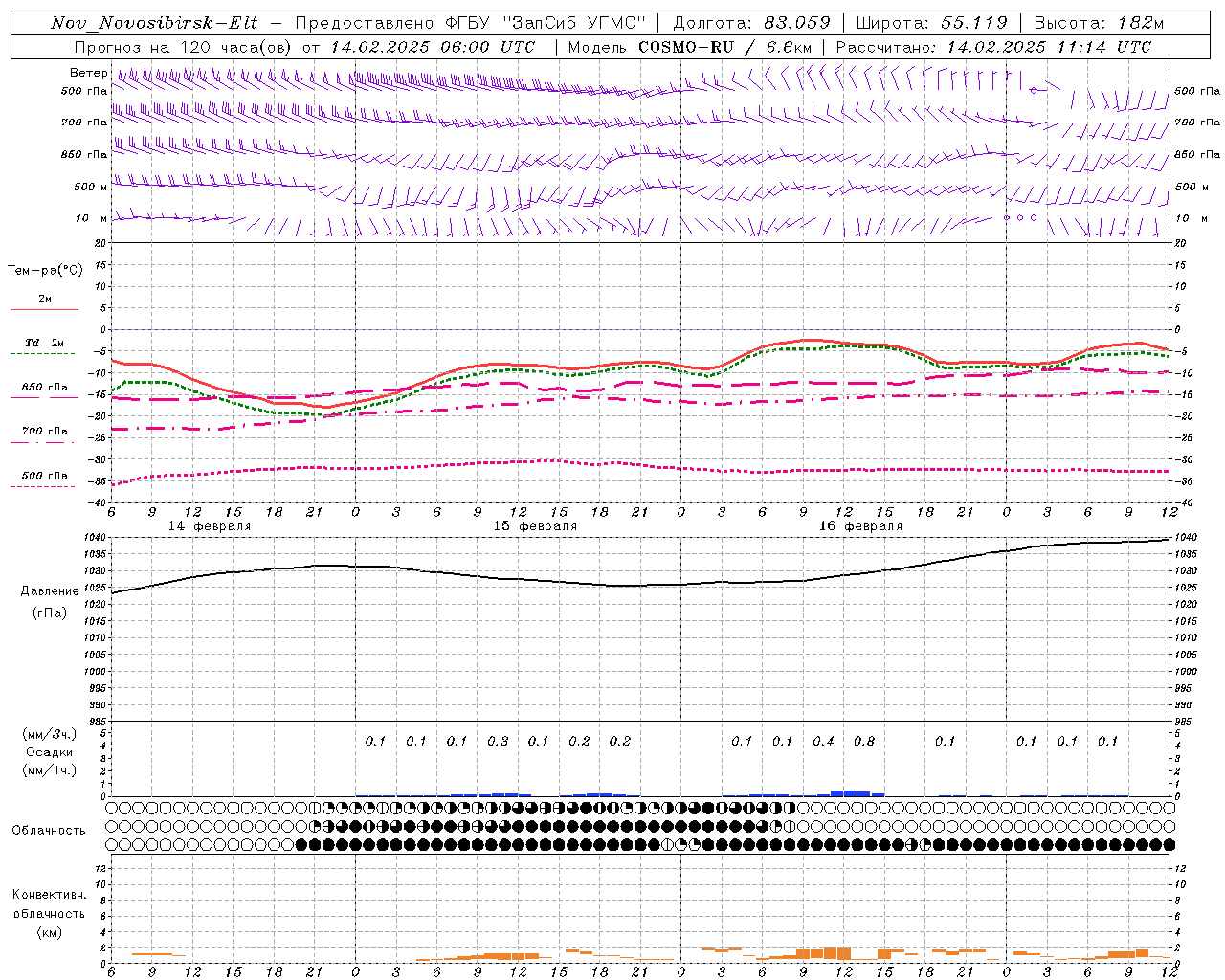Click the Модель COSMO-RU / 6.6км text

click(691, 47)
